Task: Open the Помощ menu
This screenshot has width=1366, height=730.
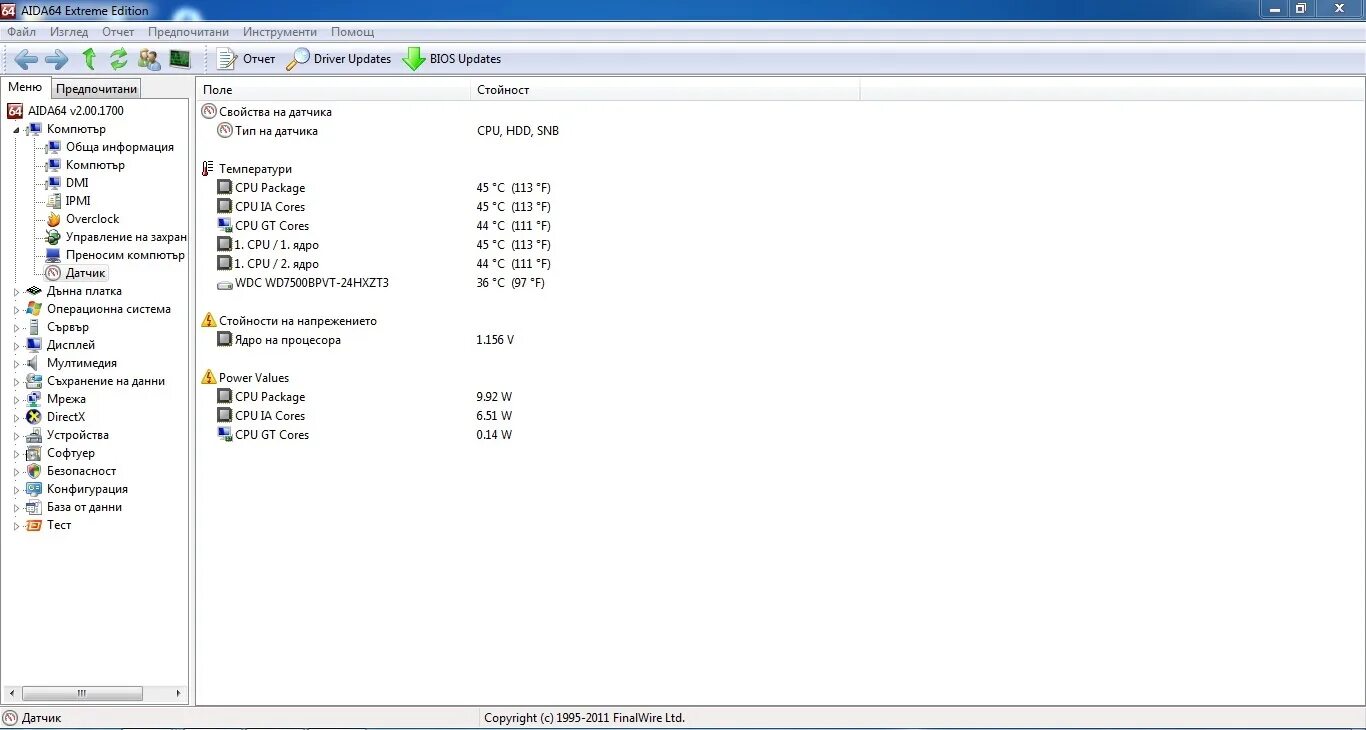Action: (x=352, y=32)
